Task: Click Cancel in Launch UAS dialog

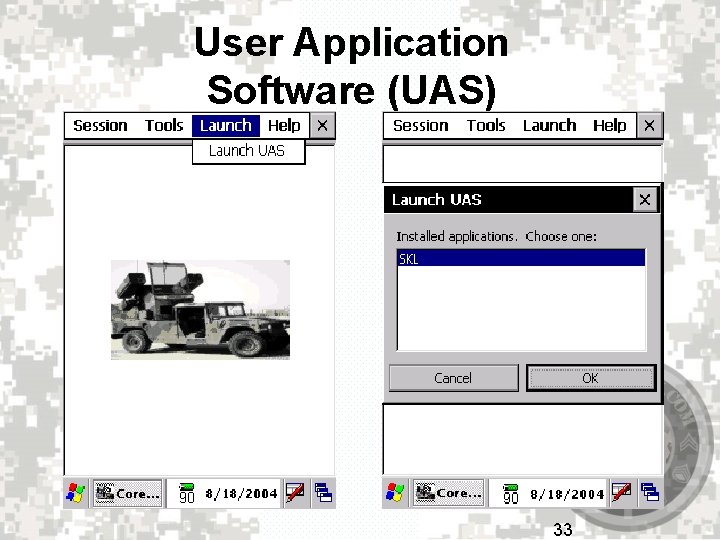Action: click(454, 378)
